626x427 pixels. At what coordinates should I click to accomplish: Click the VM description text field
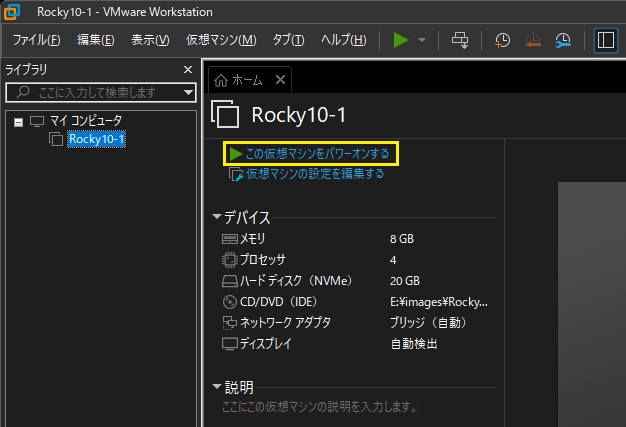pos(319,407)
